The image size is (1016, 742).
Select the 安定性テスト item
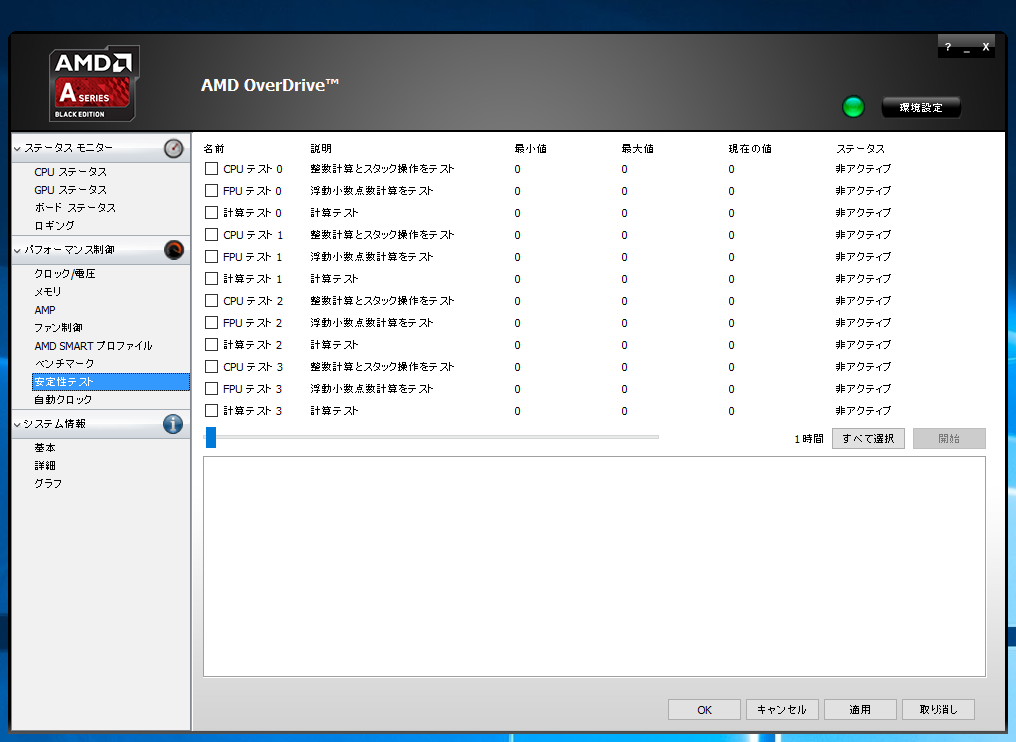coord(111,382)
